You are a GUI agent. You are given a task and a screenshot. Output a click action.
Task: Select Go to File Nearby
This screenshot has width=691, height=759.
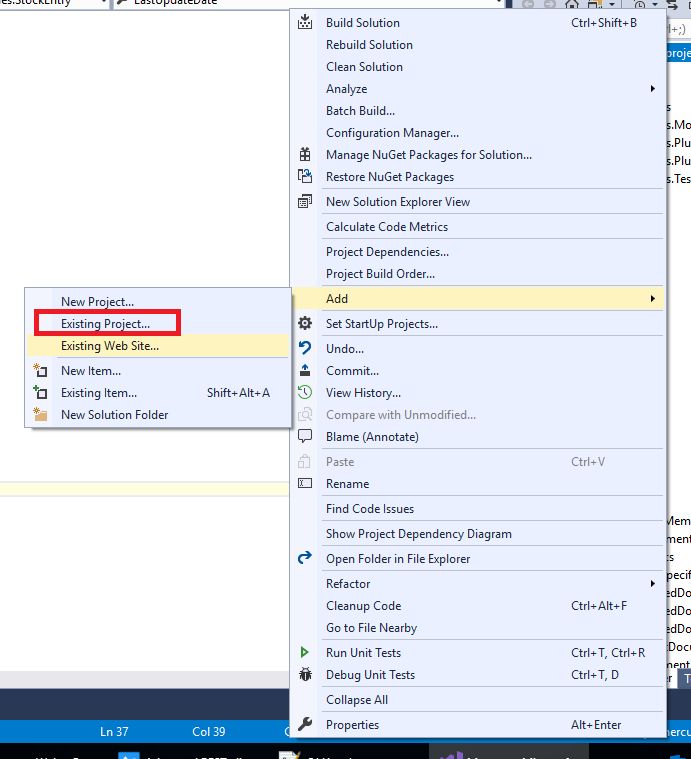pos(372,628)
